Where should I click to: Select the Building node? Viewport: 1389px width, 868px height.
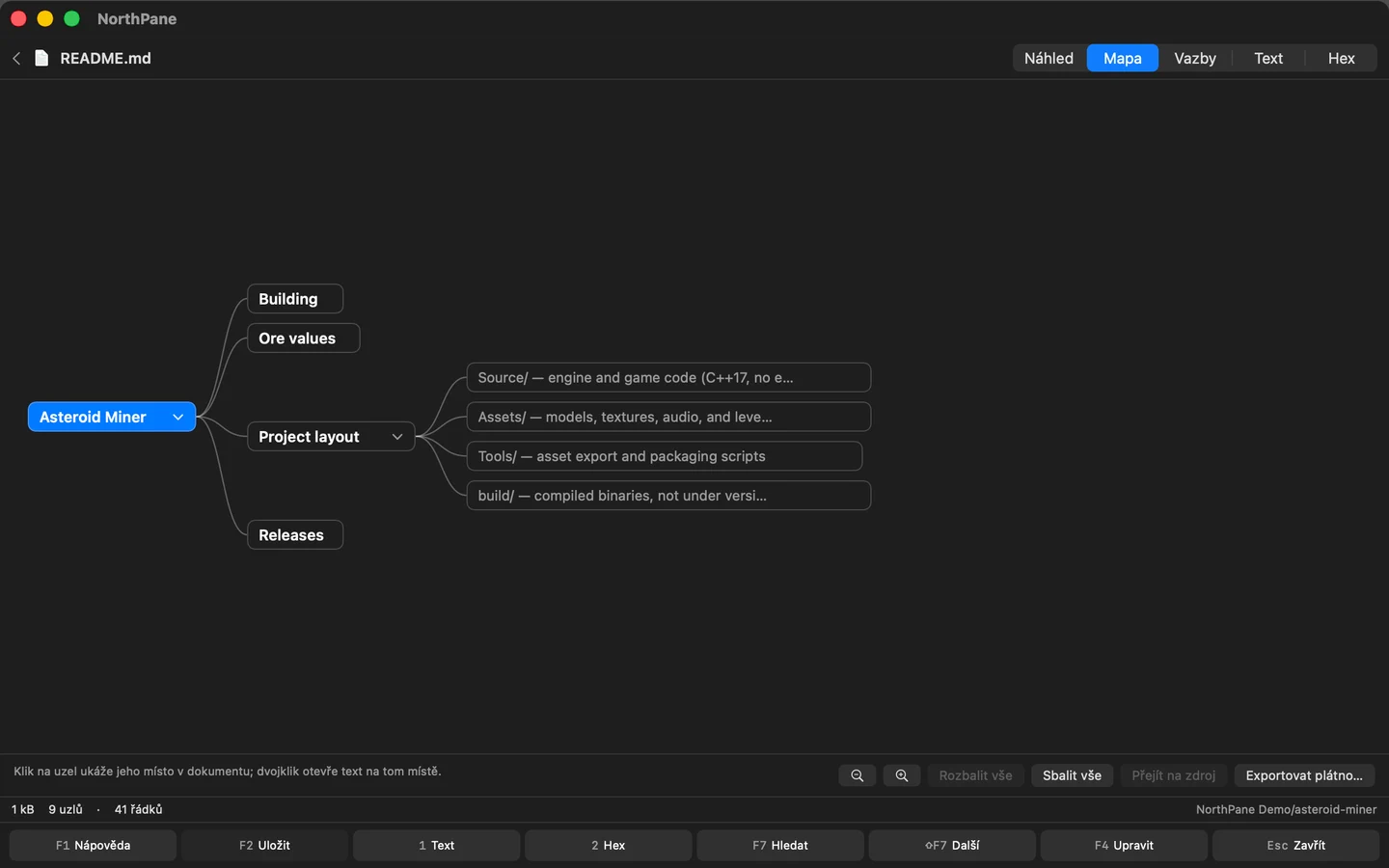(295, 299)
